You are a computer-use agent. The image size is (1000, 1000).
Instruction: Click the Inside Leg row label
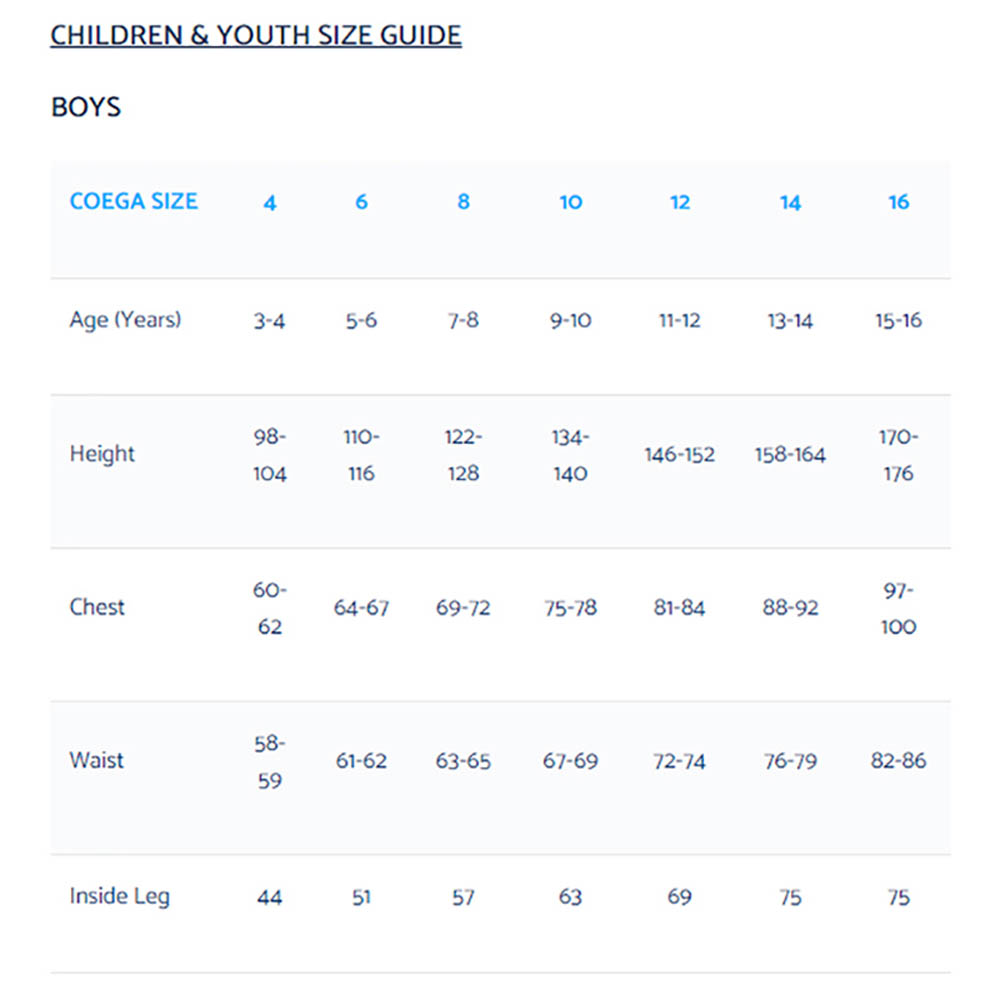[x=120, y=897]
